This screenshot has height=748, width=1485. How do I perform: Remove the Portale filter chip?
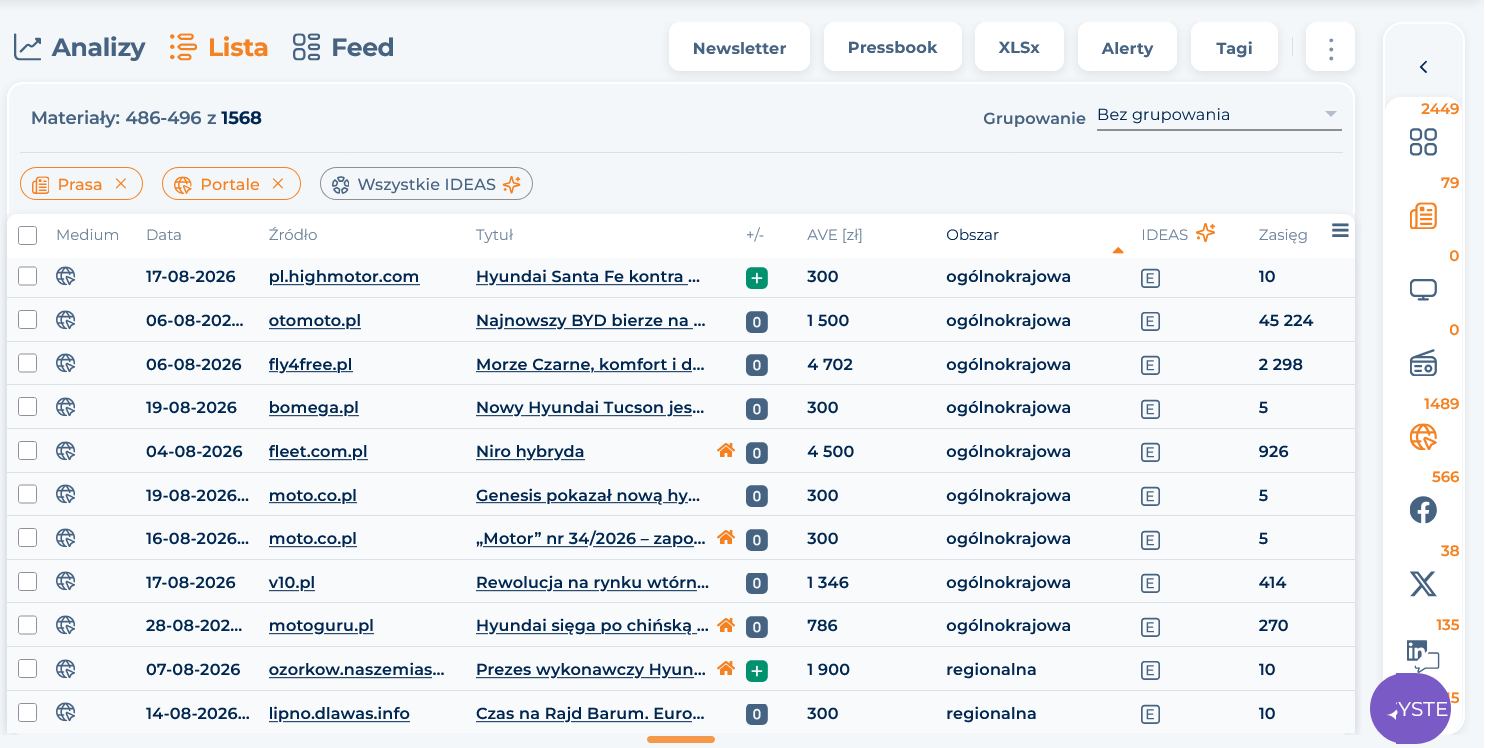(x=278, y=184)
